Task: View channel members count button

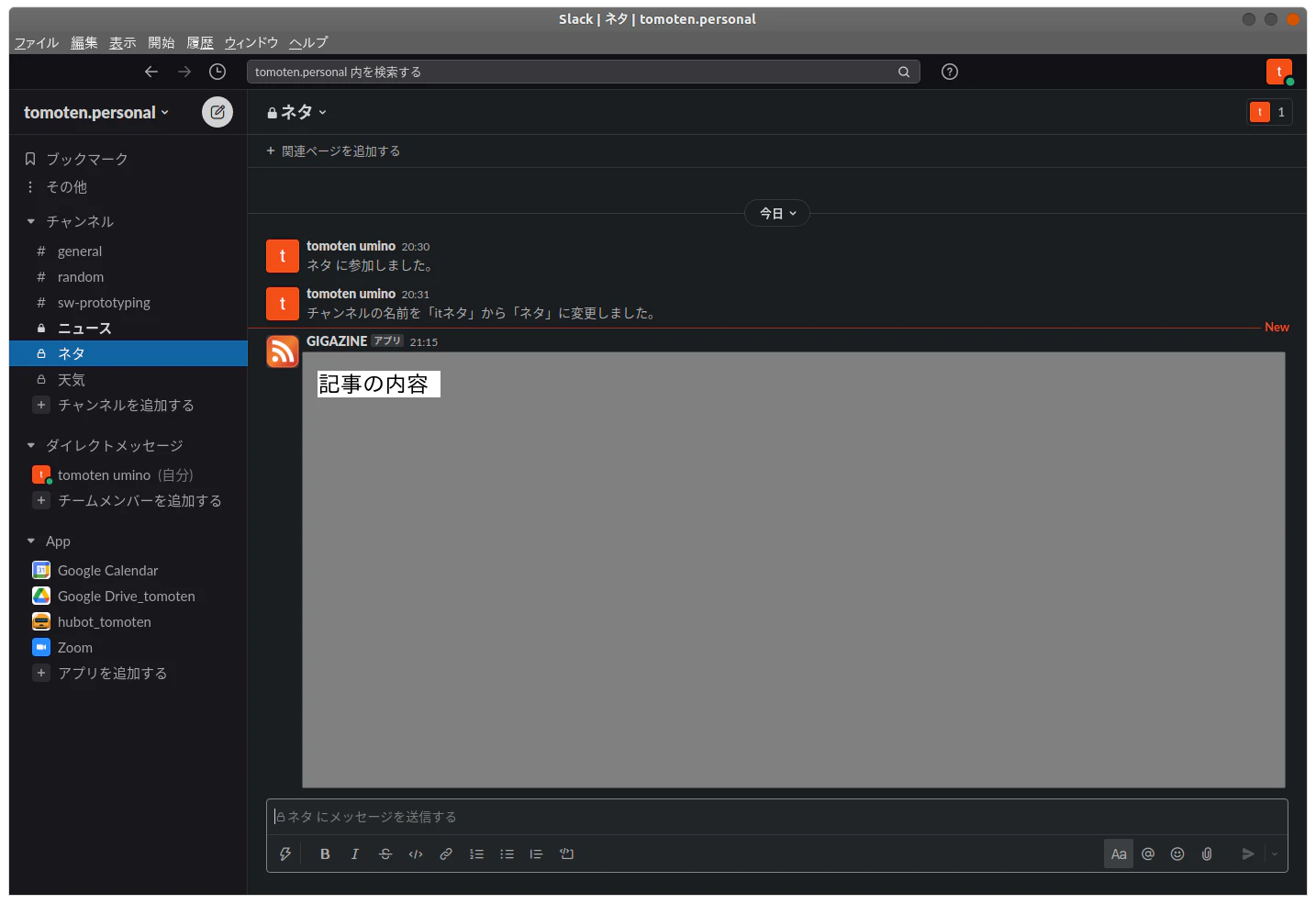Action: click(1270, 112)
